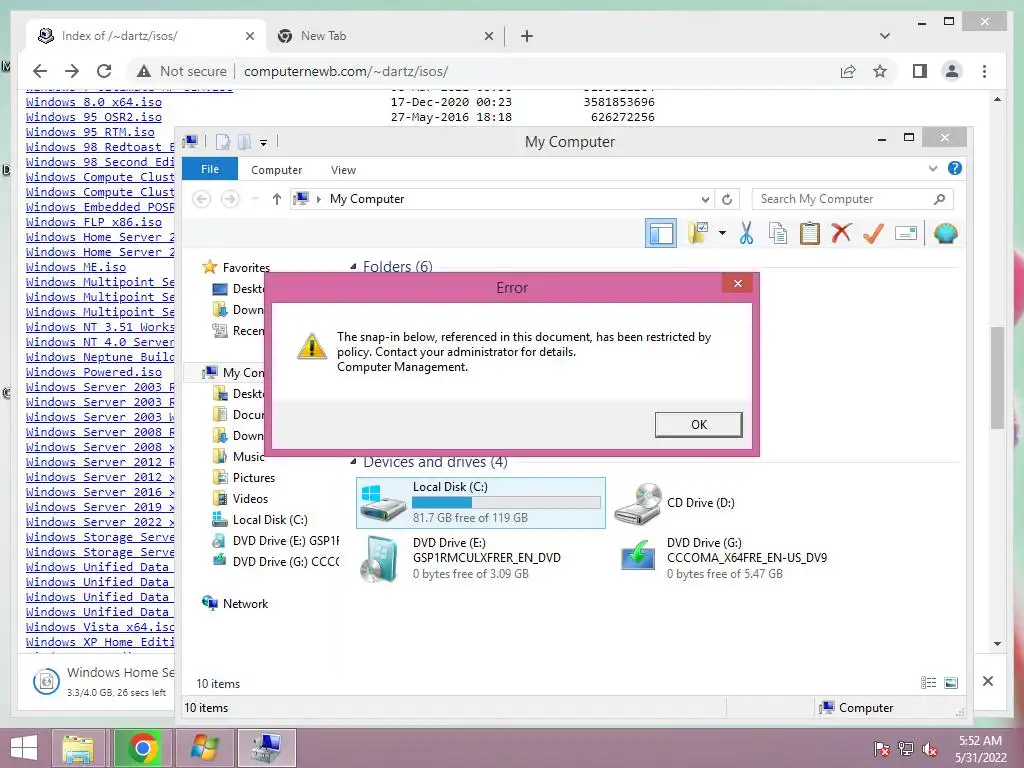Image resolution: width=1024 pixels, height=768 pixels.
Task: Switch to large icons view in status bar
Action: coord(952,683)
